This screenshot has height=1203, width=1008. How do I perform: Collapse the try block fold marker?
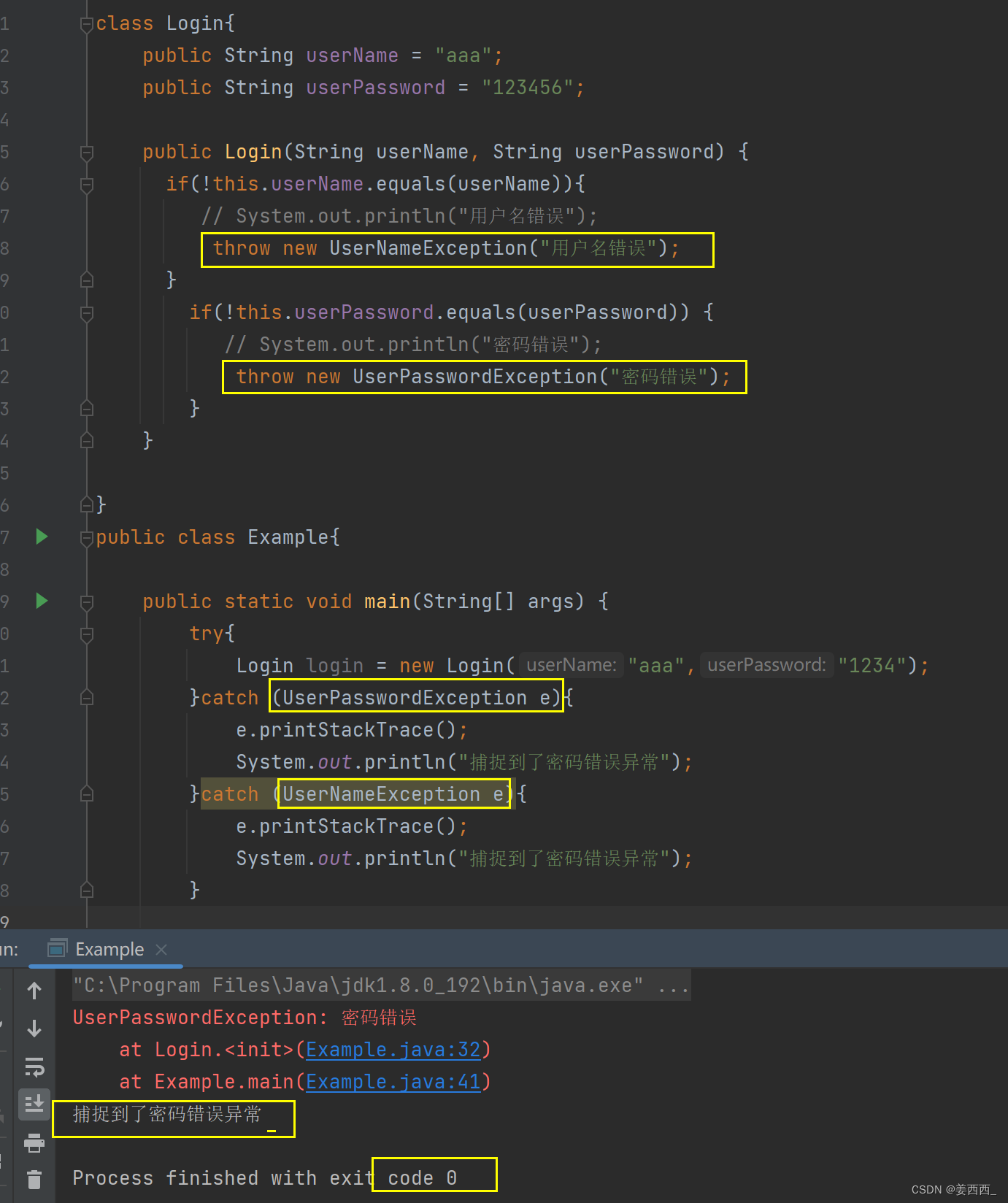(x=87, y=634)
